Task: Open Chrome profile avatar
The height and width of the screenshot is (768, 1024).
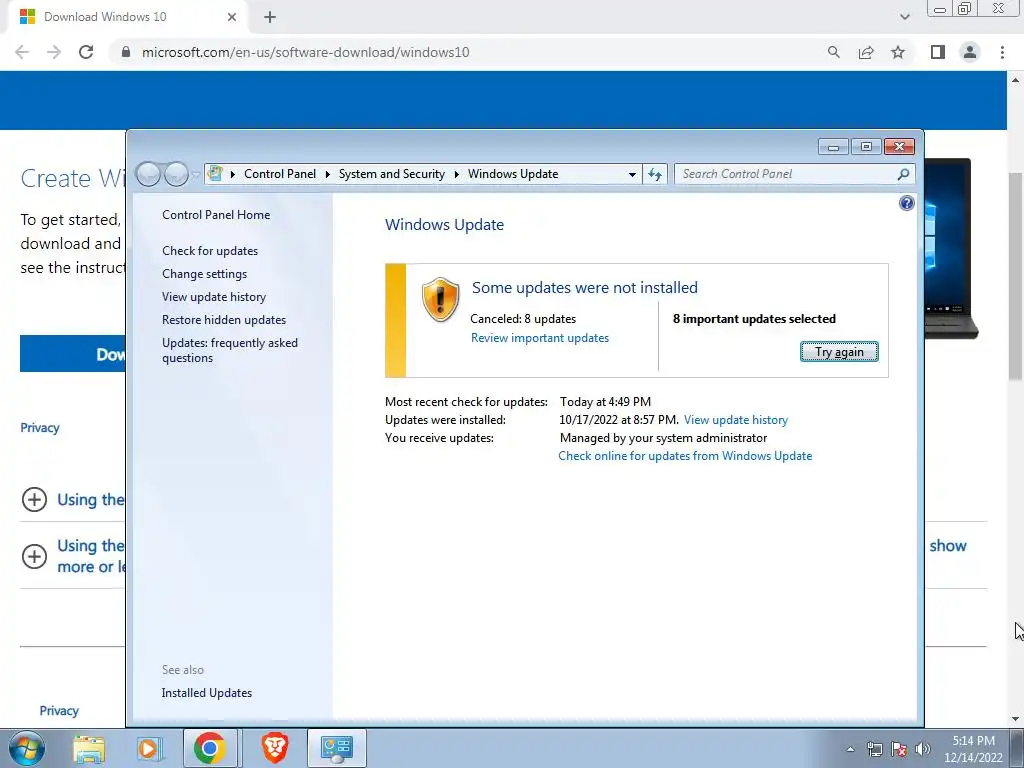Action: coord(970,52)
